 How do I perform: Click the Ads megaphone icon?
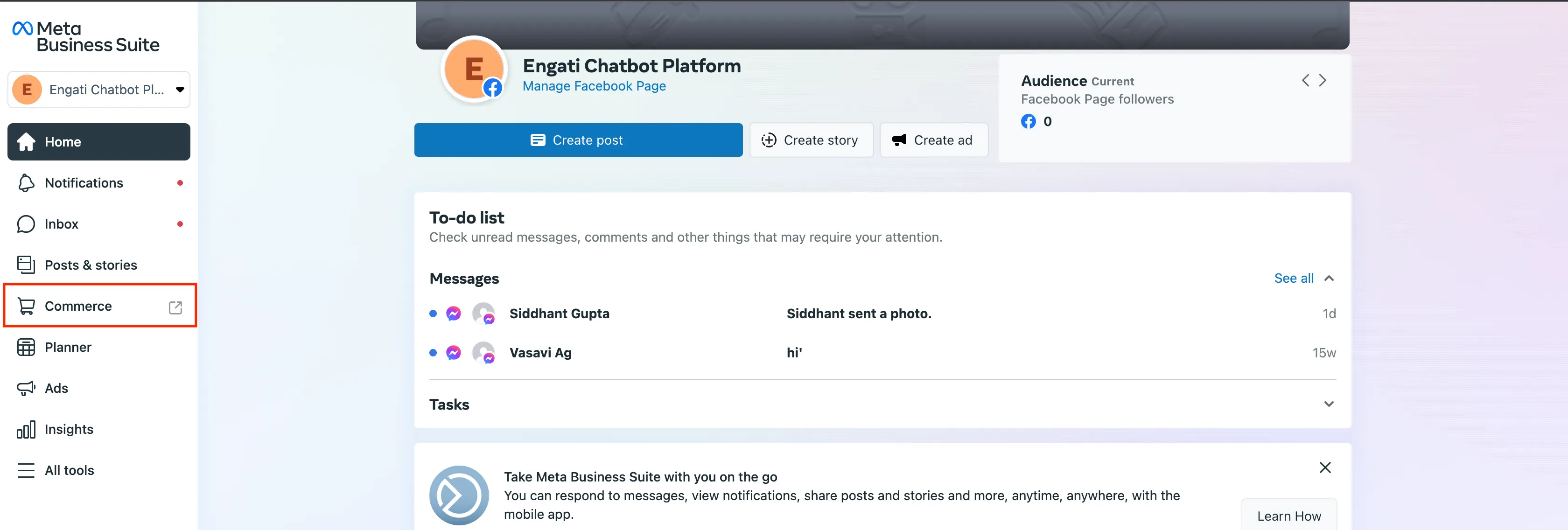pos(26,388)
